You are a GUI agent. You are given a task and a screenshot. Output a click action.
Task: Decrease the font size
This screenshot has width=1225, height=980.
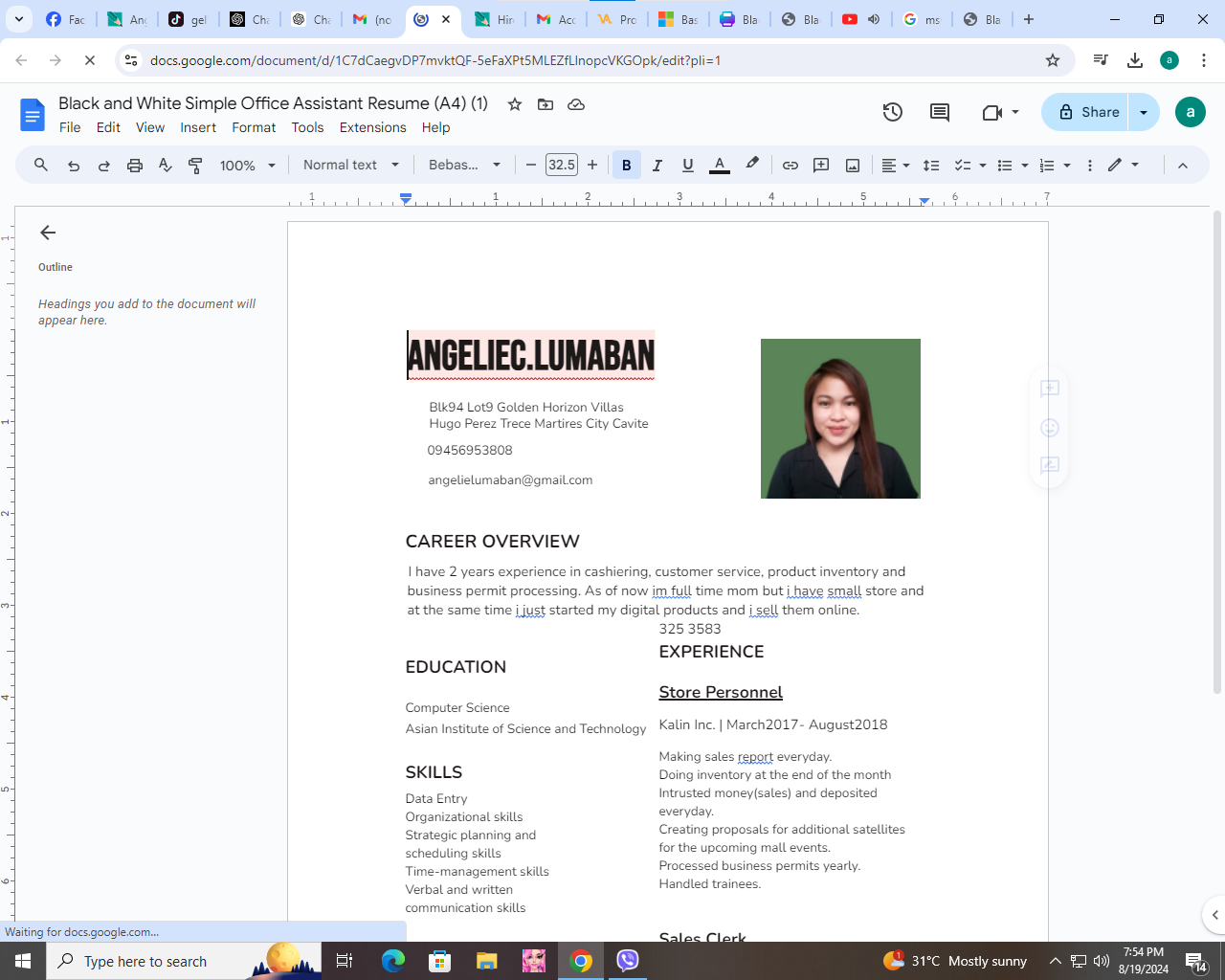point(531,166)
